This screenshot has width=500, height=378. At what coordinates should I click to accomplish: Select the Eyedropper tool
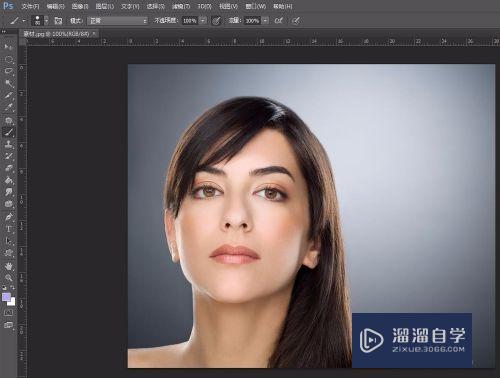pos(9,107)
